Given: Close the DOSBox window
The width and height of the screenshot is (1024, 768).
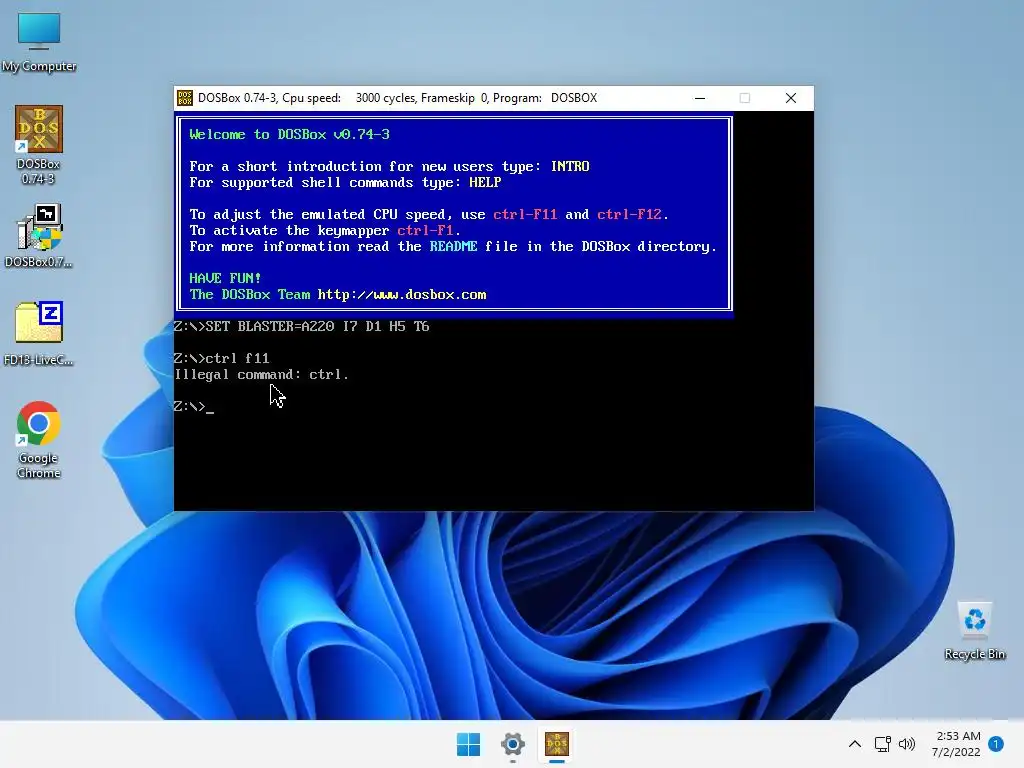Looking at the screenshot, I should [791, 98].
